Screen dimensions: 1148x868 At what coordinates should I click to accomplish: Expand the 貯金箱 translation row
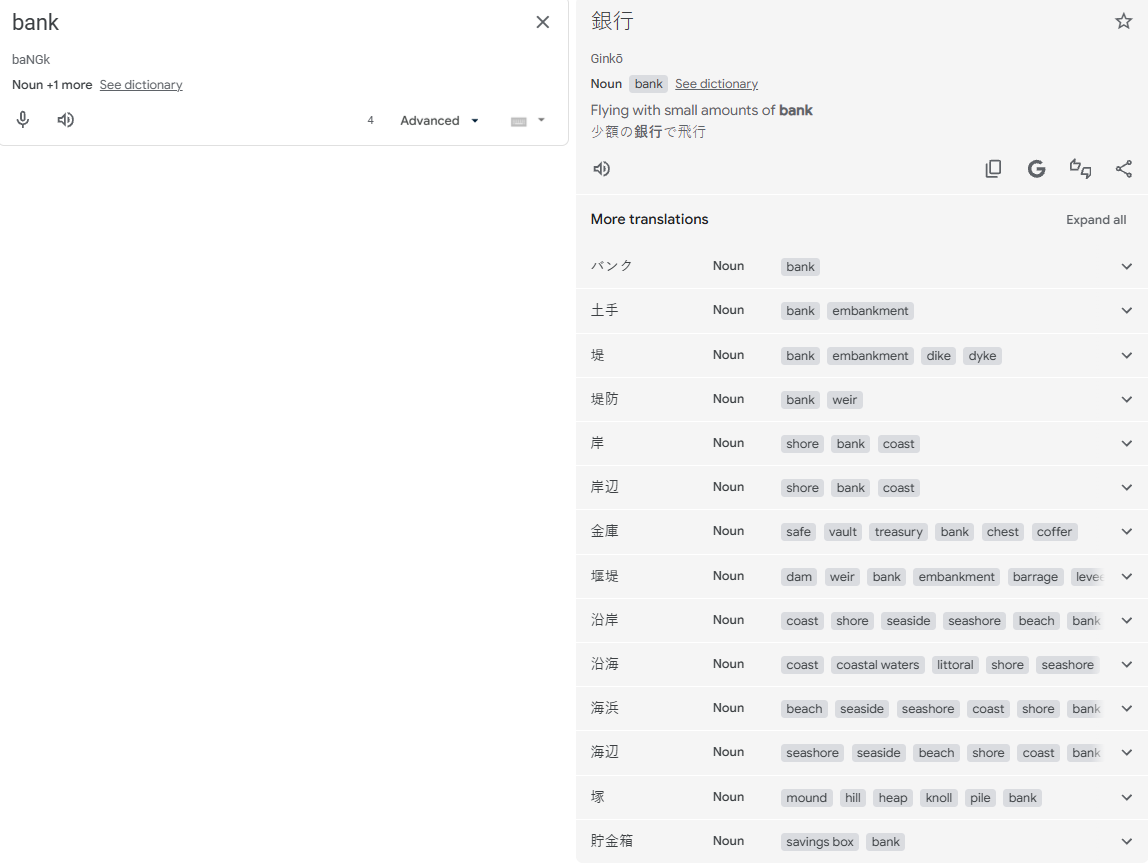click(1126, 842)
